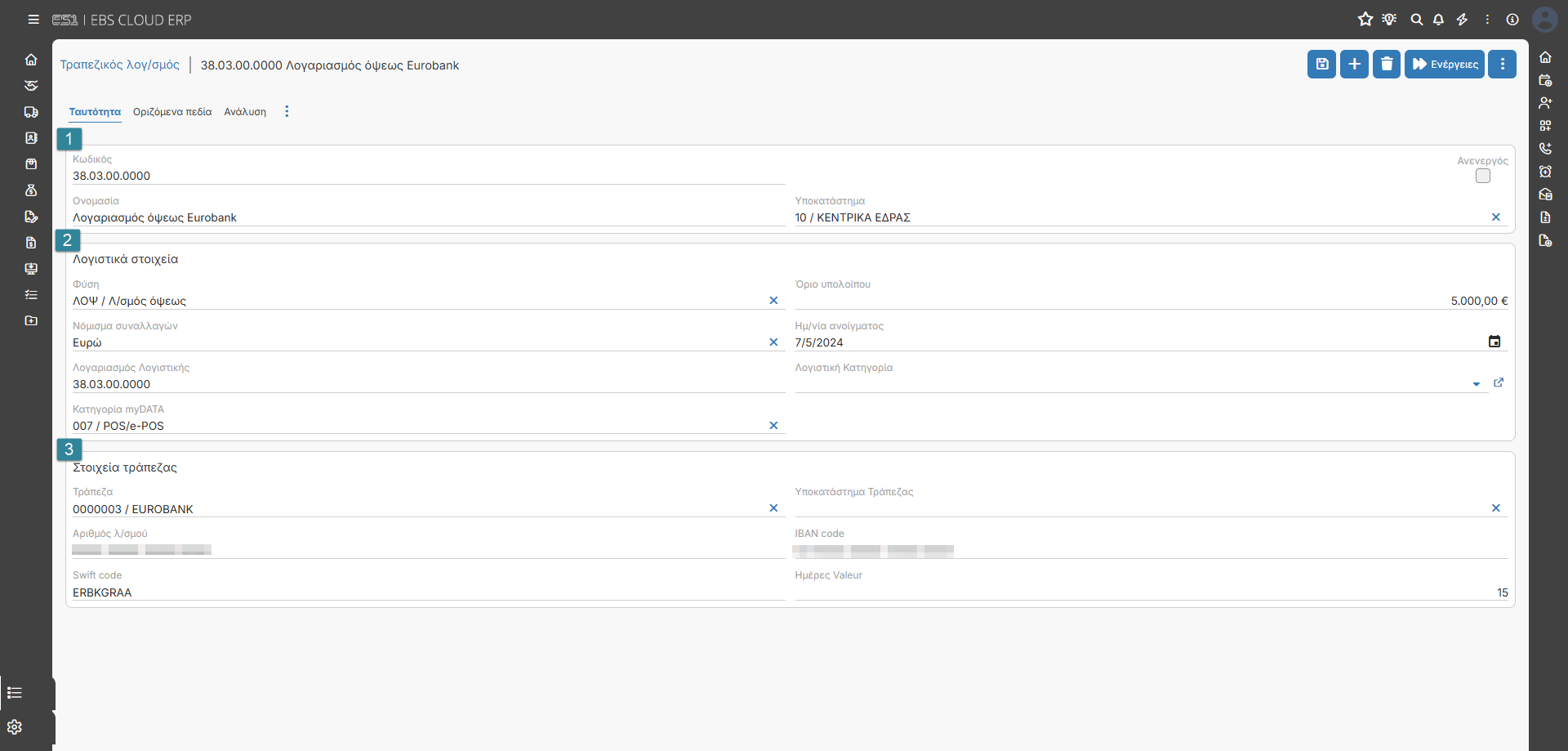Open Τραπεζικός λογ/σμός breadcrumb link
The image size is (1568, 751).
pos(119,65)
